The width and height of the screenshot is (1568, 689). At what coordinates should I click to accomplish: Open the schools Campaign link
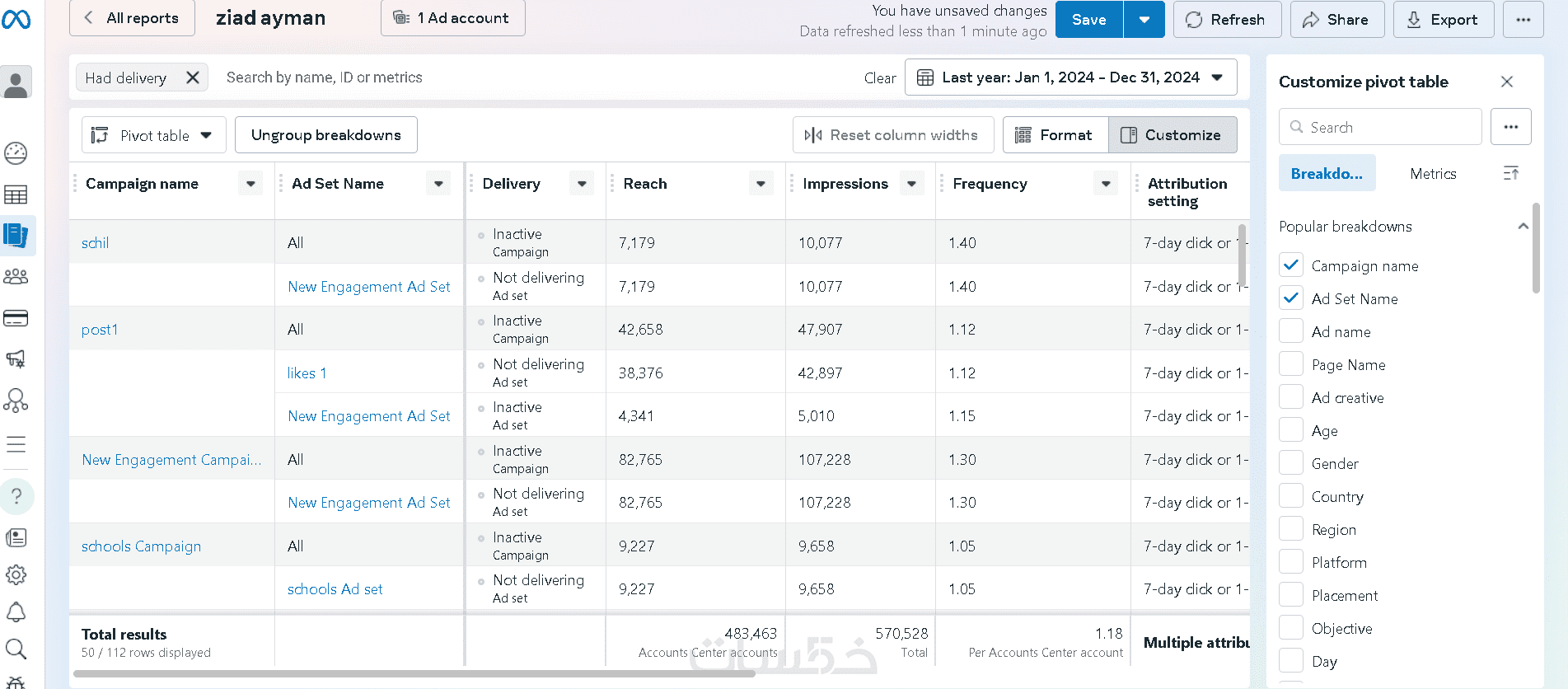pos(141,546)
